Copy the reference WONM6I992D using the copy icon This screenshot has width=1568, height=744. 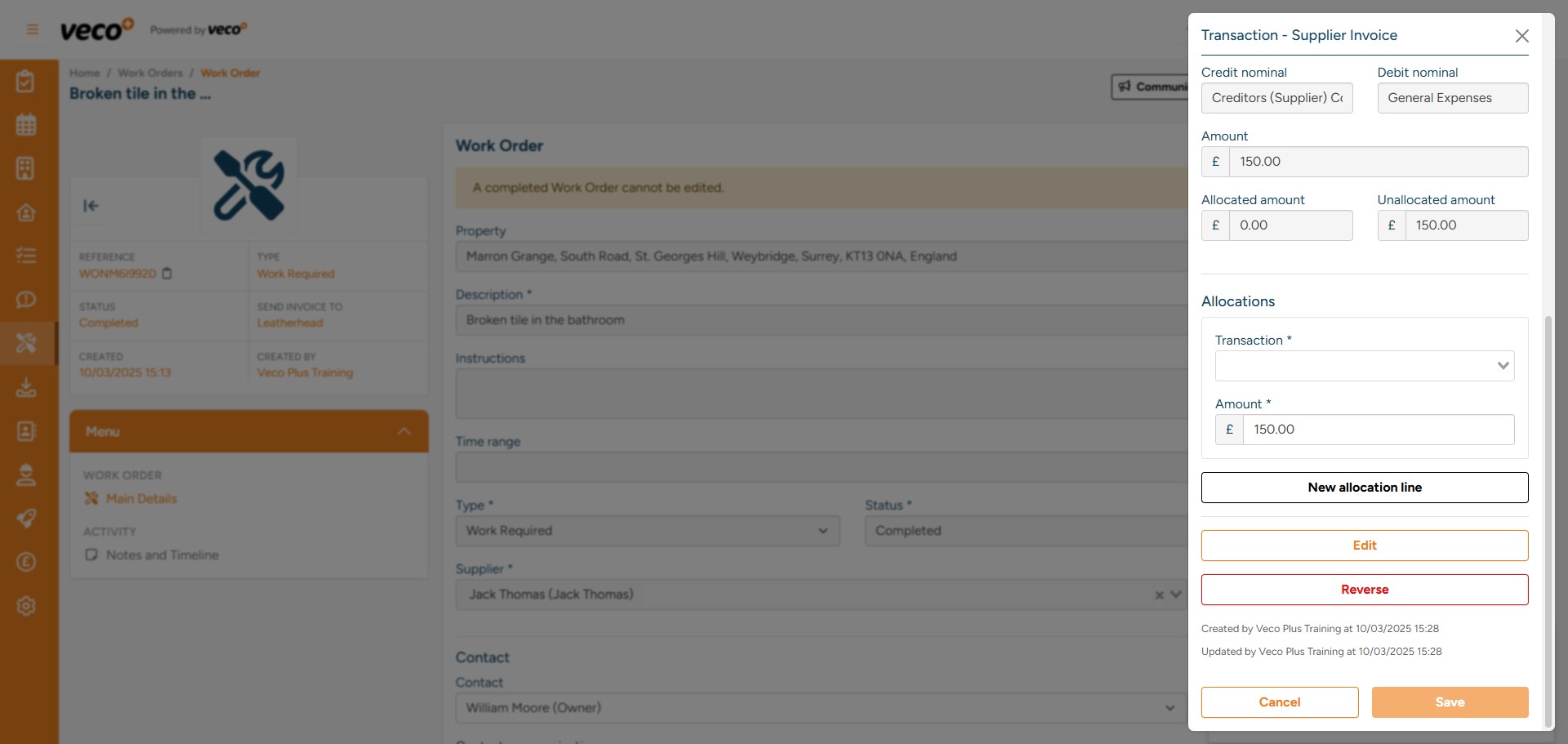[x=167, y=274]
